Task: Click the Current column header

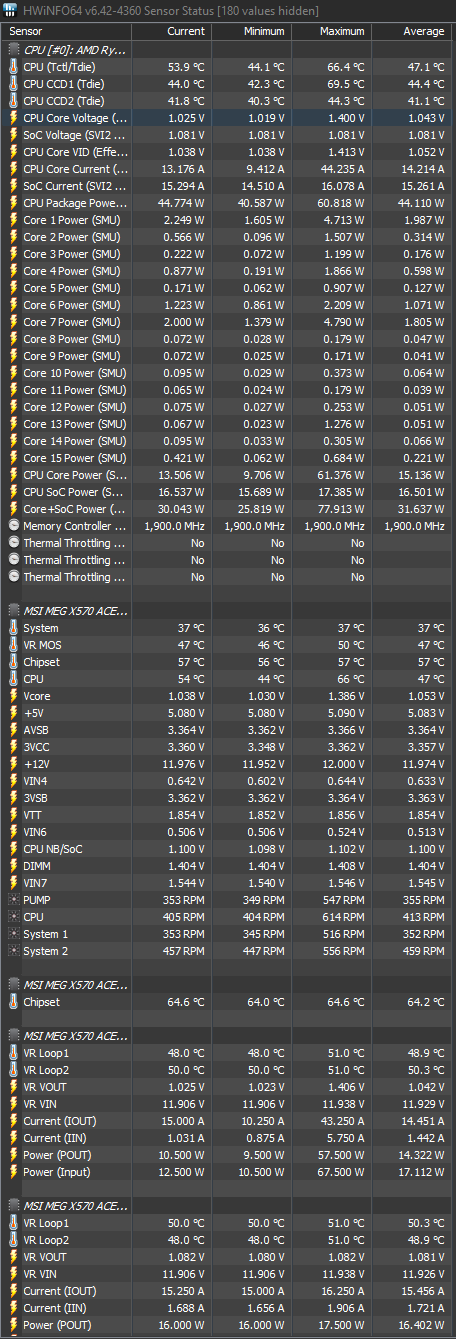Action: tap(171, 31)
